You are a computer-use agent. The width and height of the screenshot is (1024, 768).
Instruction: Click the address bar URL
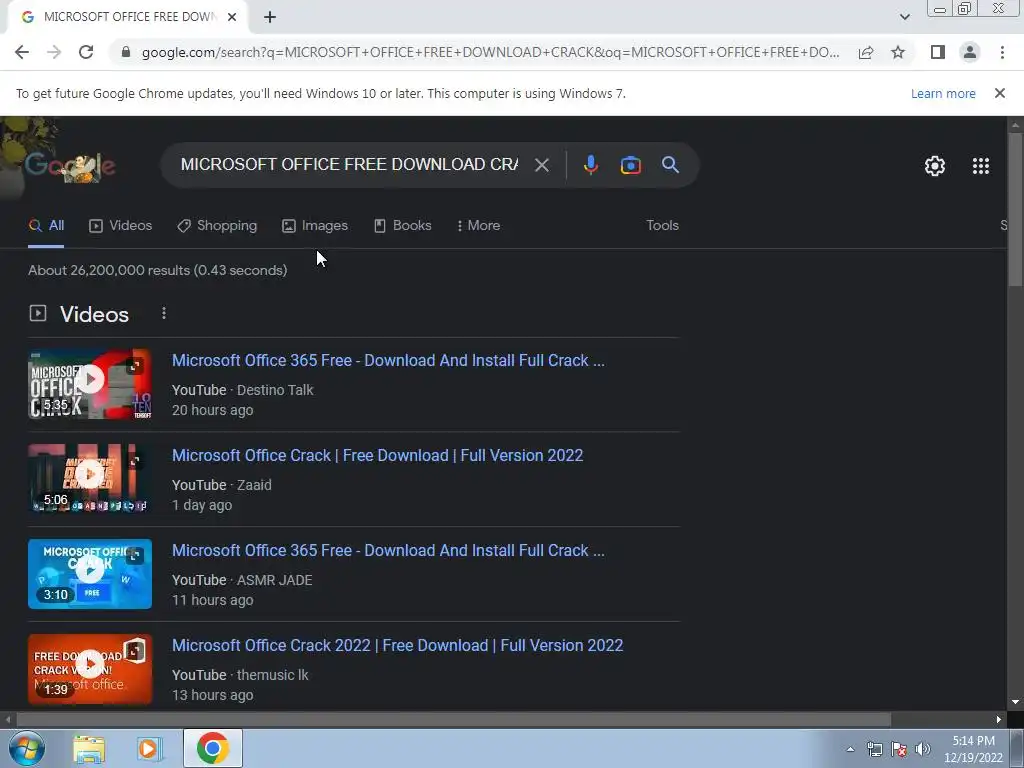coord(490,52)
